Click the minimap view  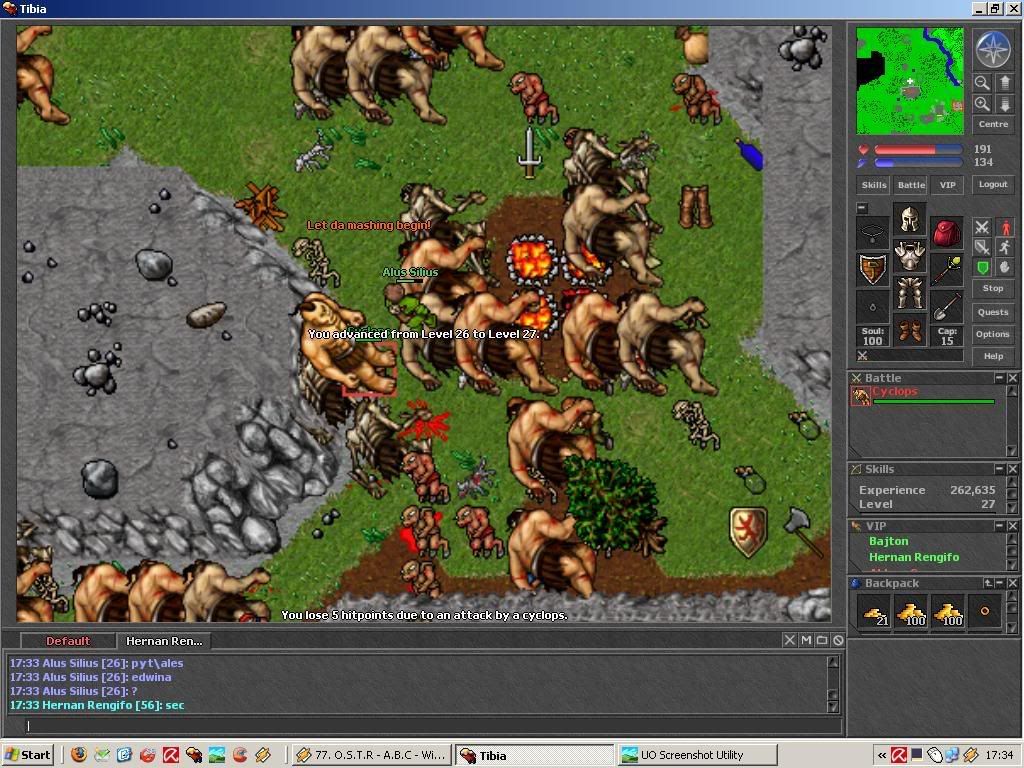(909, 80)
